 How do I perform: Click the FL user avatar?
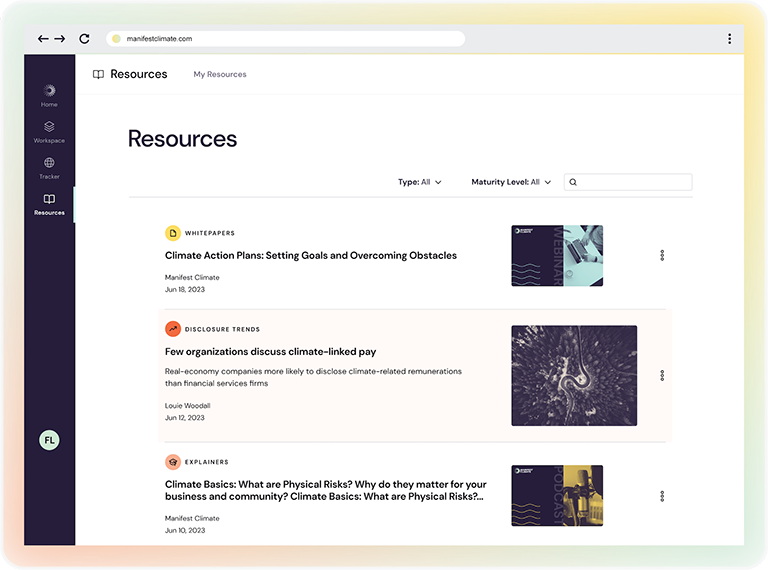[x=49, y=440]
